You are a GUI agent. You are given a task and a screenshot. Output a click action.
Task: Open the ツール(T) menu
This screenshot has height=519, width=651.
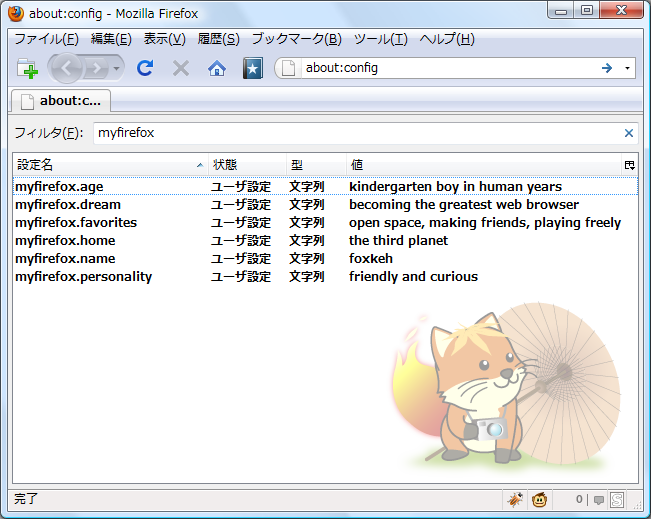pyautogui.click(x=381, y=39)
